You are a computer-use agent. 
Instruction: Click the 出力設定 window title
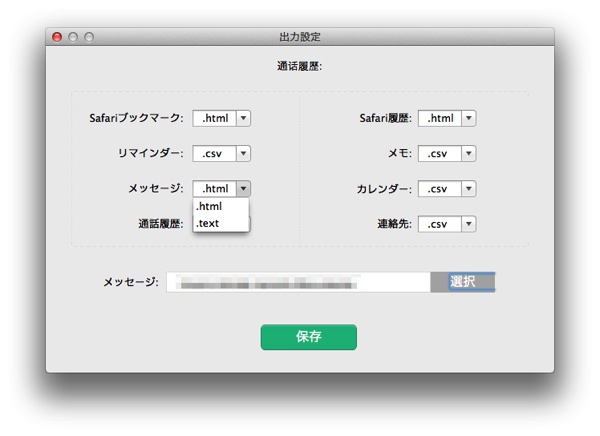(x=300, y=37)
